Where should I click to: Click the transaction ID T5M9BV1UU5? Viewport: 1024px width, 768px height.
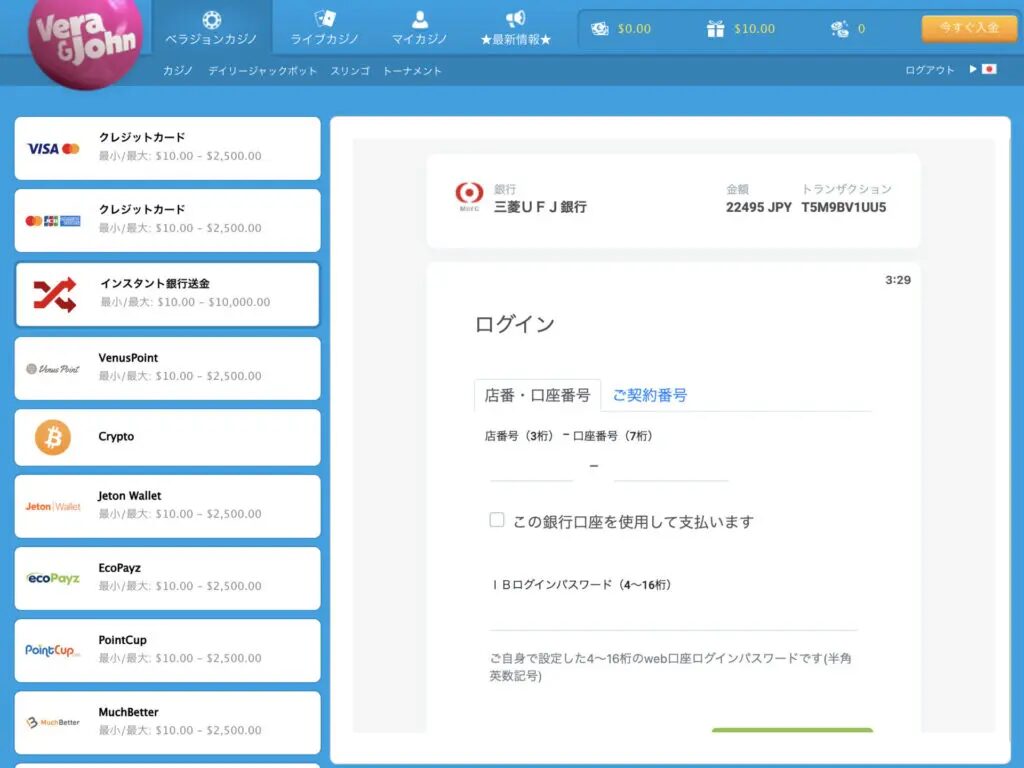(844, 208)
